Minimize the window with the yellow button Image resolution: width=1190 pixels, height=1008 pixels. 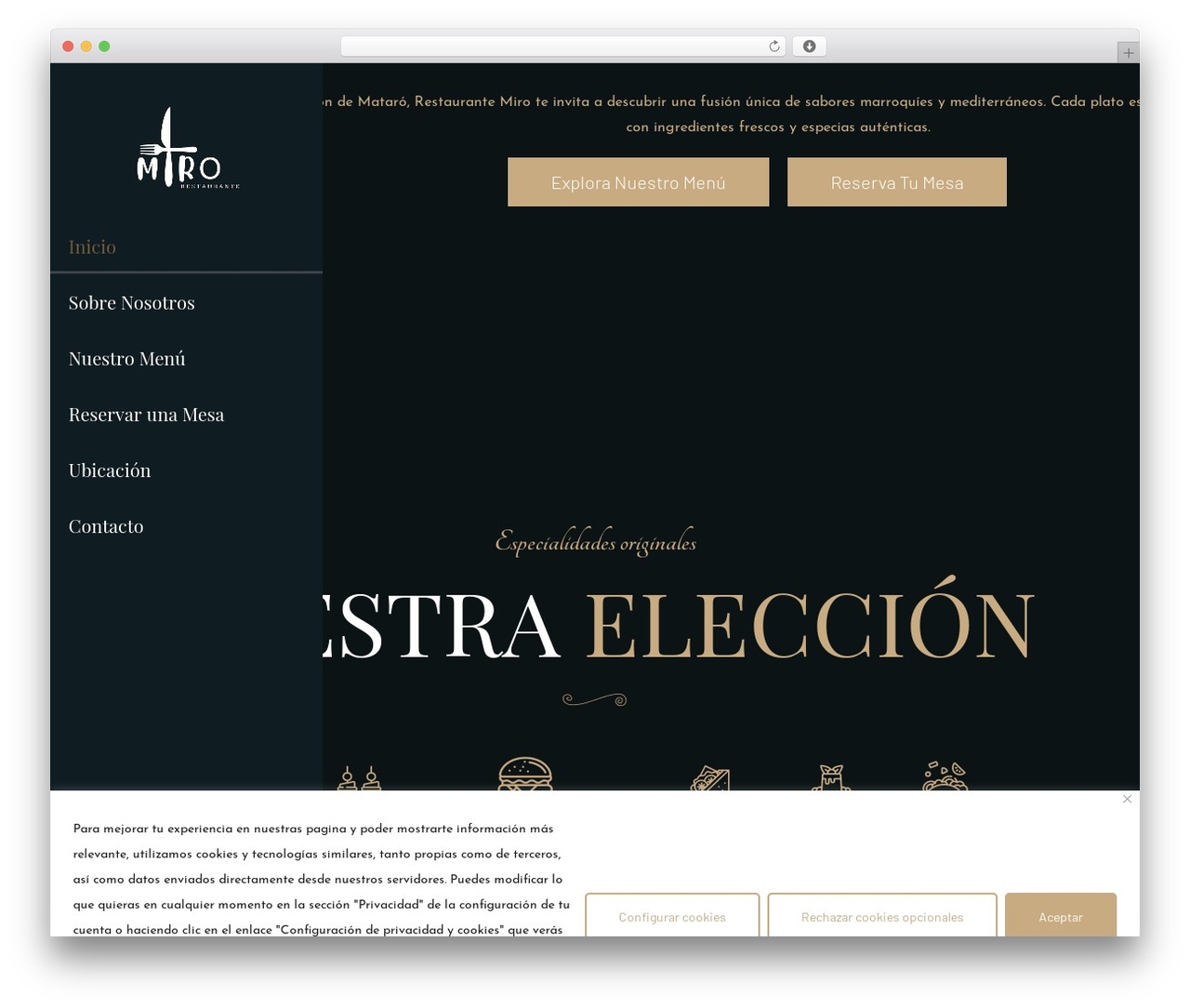pos(86,46)
